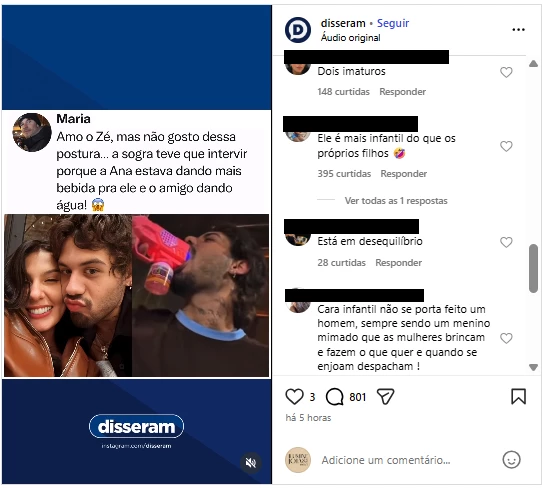Click the comments scrollbar thumb
Screen dimensions: 542x488
533,269
